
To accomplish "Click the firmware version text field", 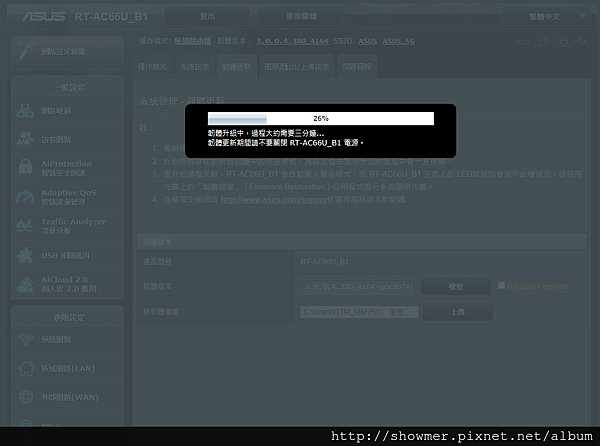I will pyautogui.click(x=359, y=286).
